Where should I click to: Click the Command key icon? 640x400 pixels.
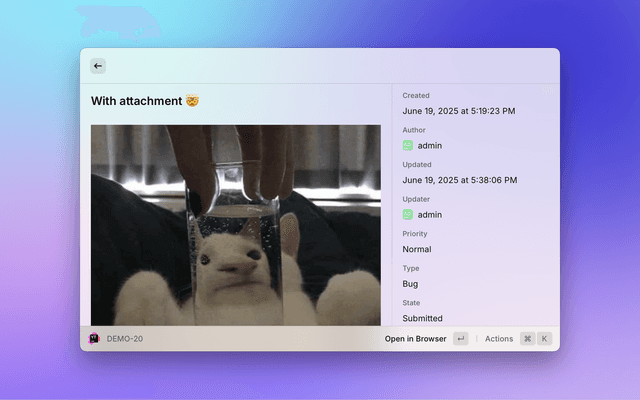pos(527,339)
